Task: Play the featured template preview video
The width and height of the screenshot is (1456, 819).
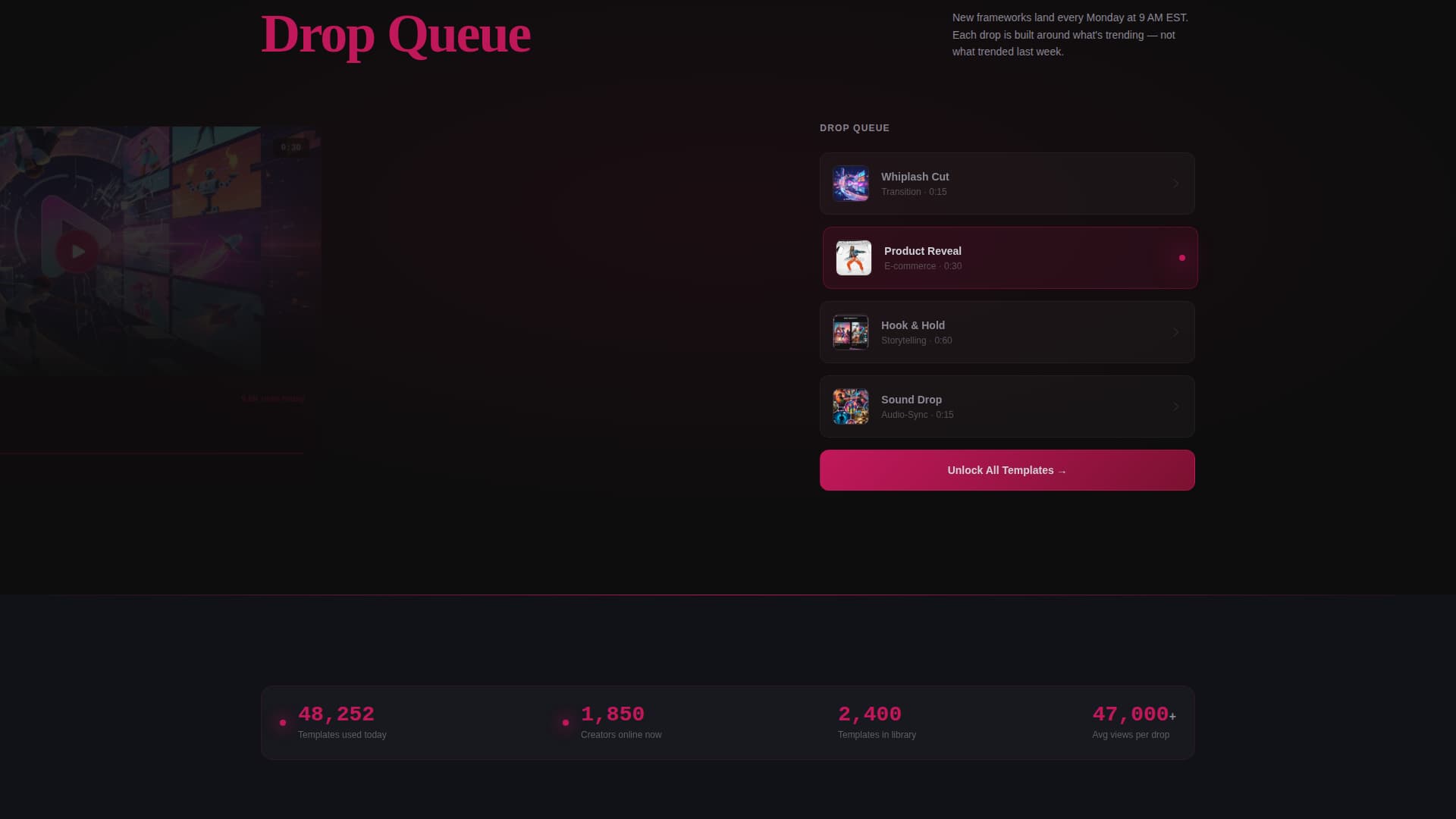Action: [x=77, y=251]
